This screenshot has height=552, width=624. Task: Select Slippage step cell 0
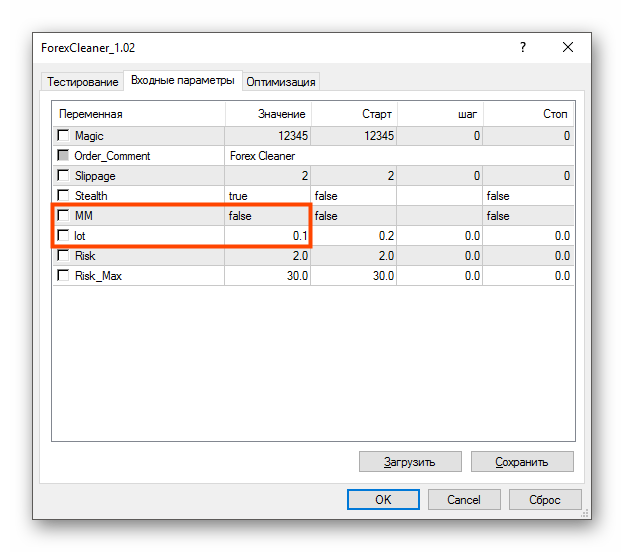tap(439, 176)
